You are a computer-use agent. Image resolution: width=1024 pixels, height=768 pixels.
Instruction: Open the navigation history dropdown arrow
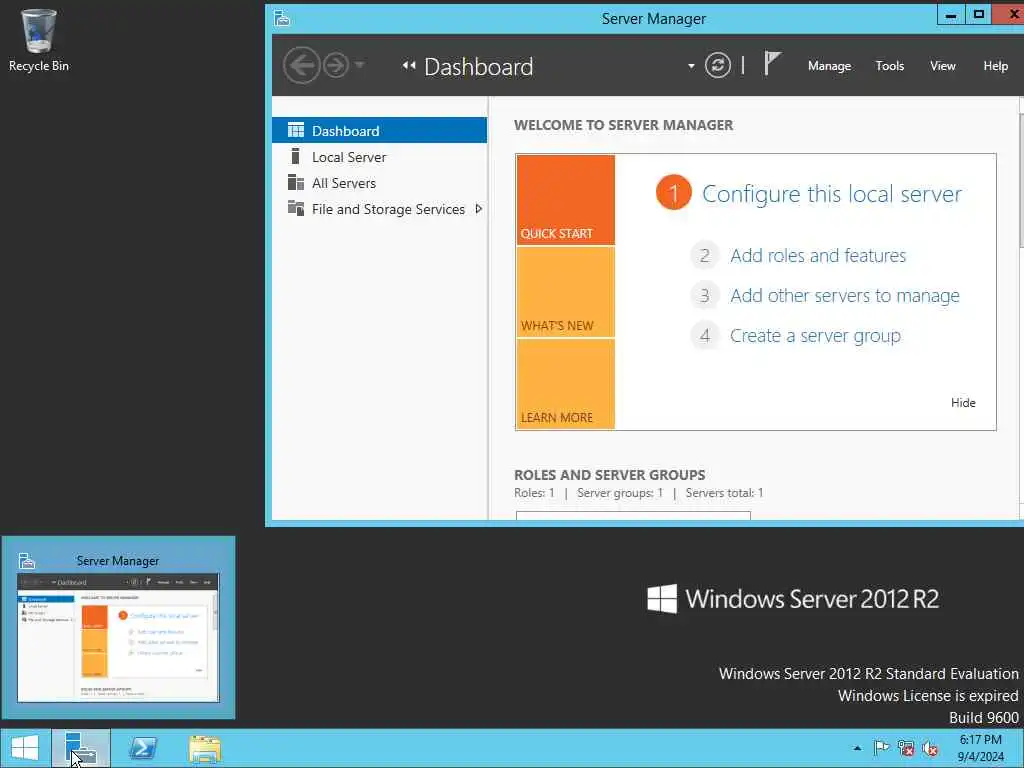[359, 65]
